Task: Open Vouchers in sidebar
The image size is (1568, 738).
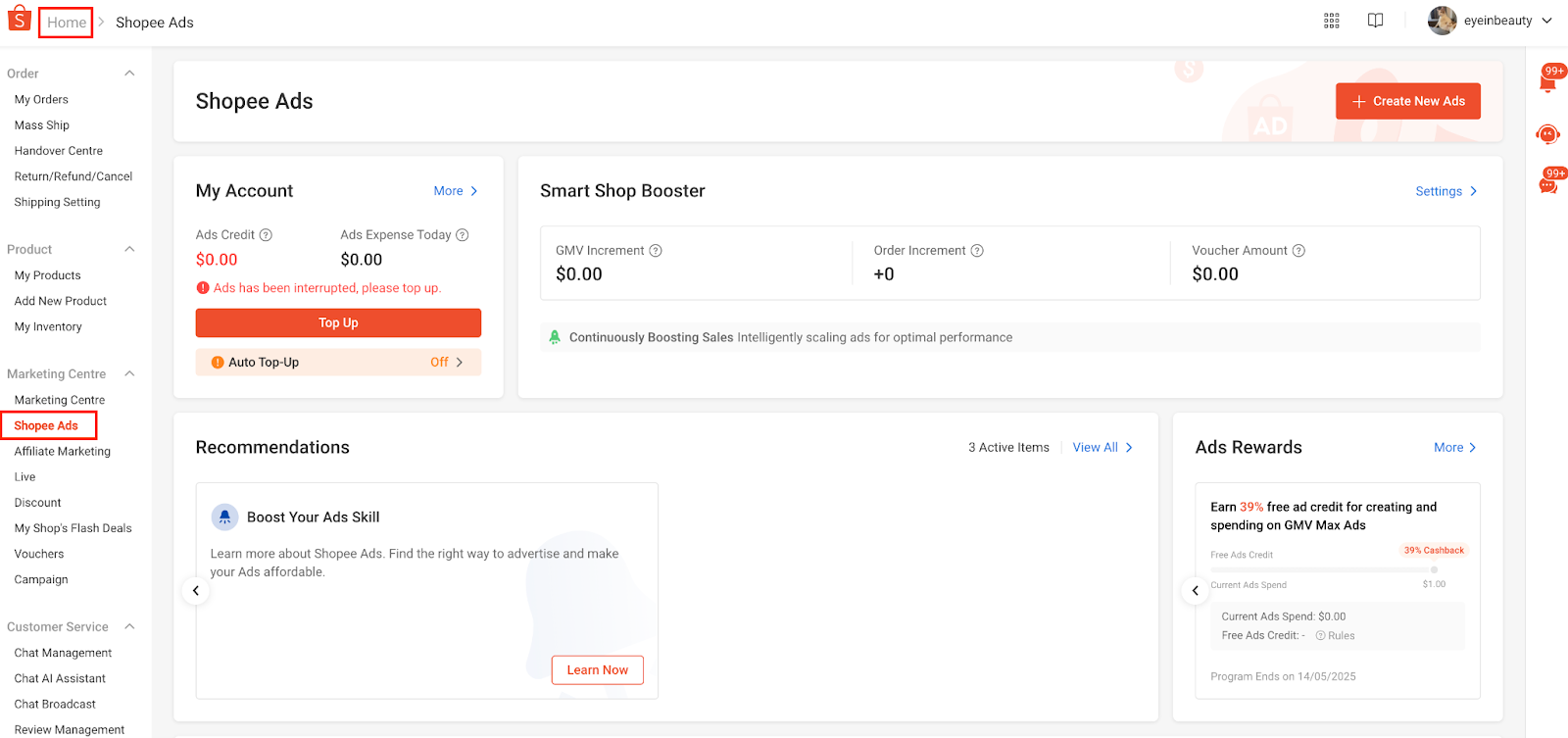Action: (39, 554)
